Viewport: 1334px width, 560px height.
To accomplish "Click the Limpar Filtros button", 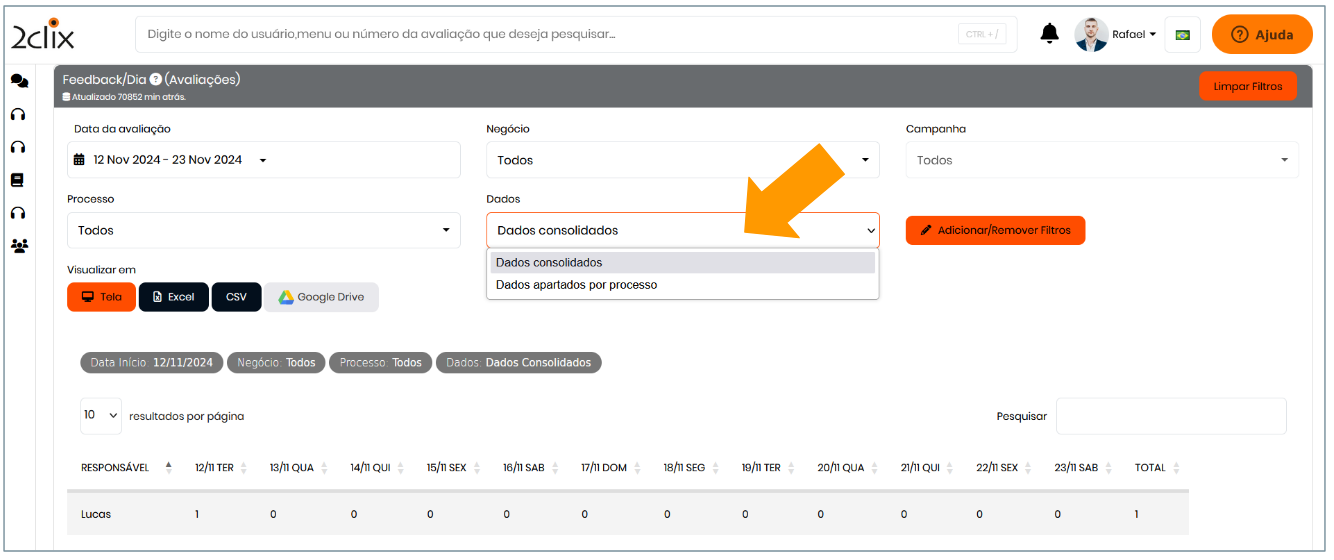I will pyautogui.click(x=1247, y=87).
